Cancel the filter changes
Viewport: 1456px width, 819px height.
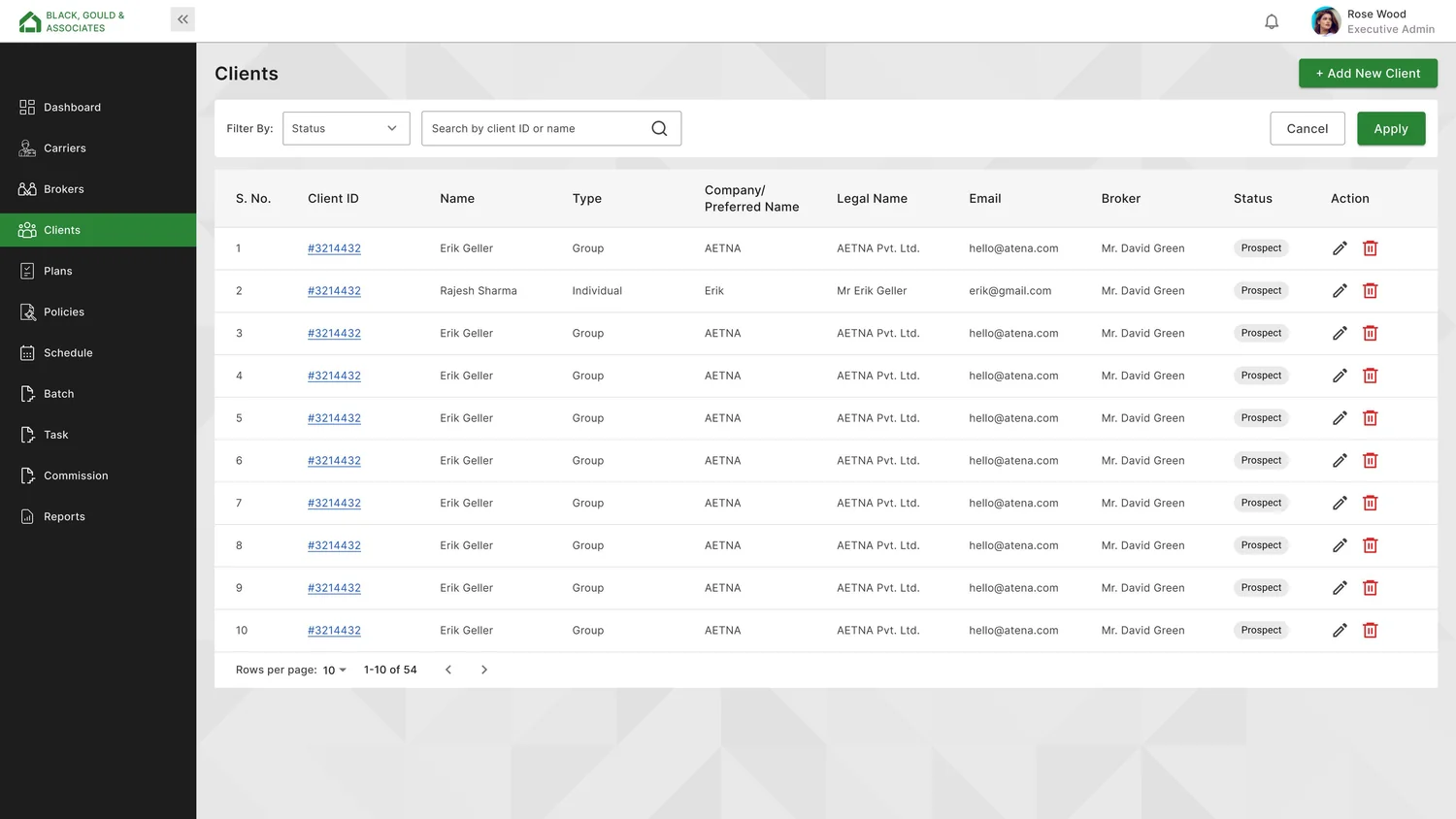pyautogui.click(x=1307, y=128)
